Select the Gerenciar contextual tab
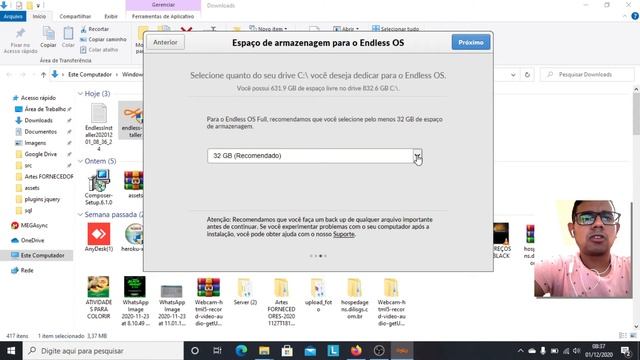 [163, 5]
